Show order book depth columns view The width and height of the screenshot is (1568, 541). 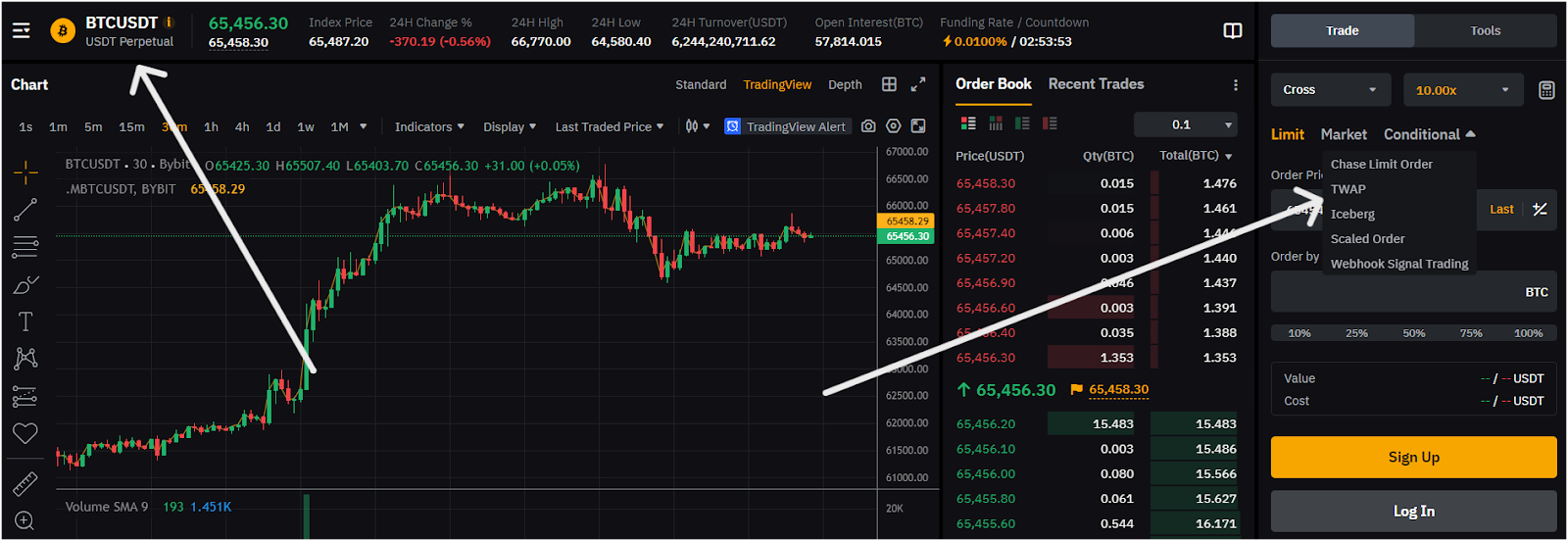(x=996, y=123)
